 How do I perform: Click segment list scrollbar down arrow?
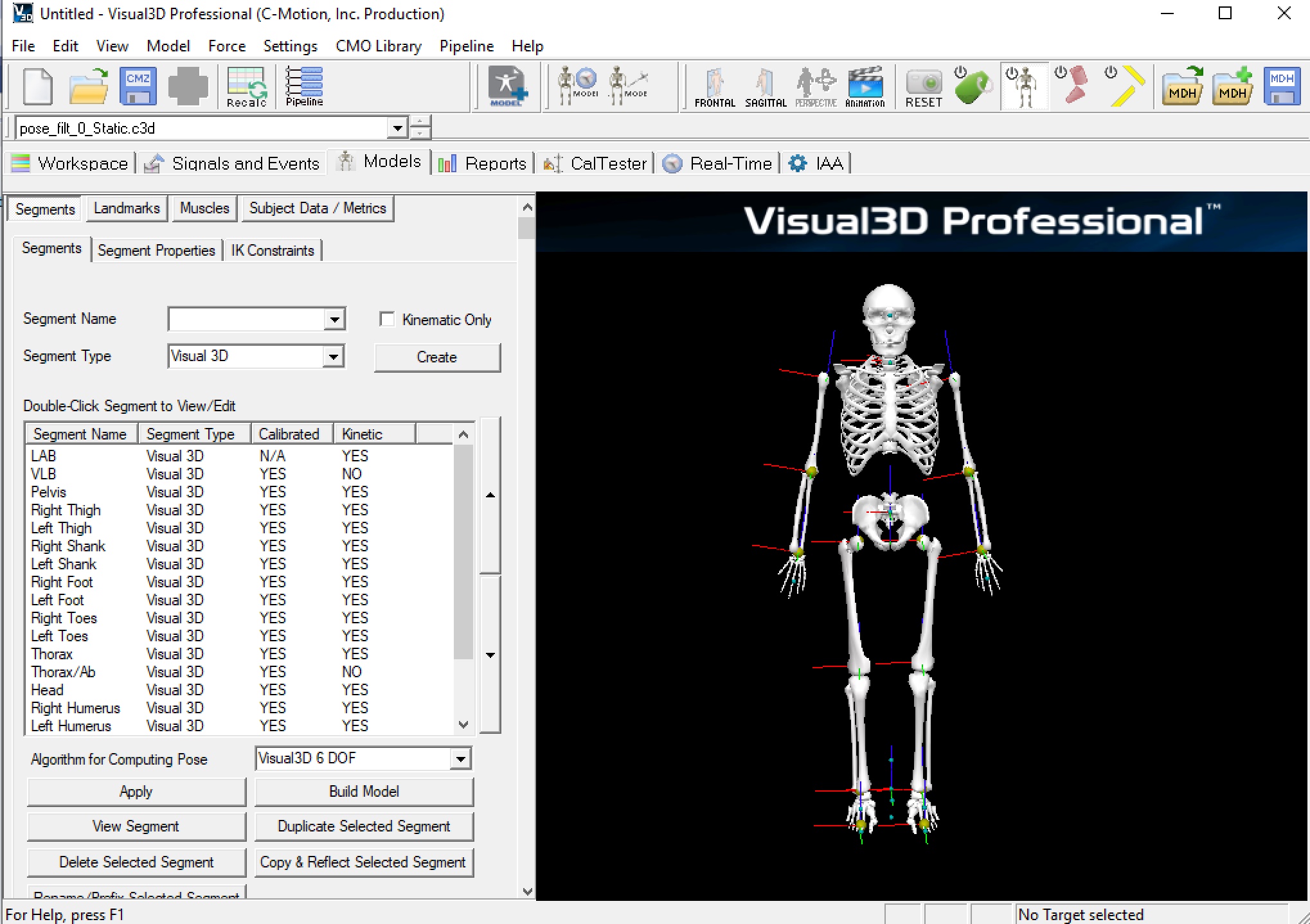[x=463, y=725]
